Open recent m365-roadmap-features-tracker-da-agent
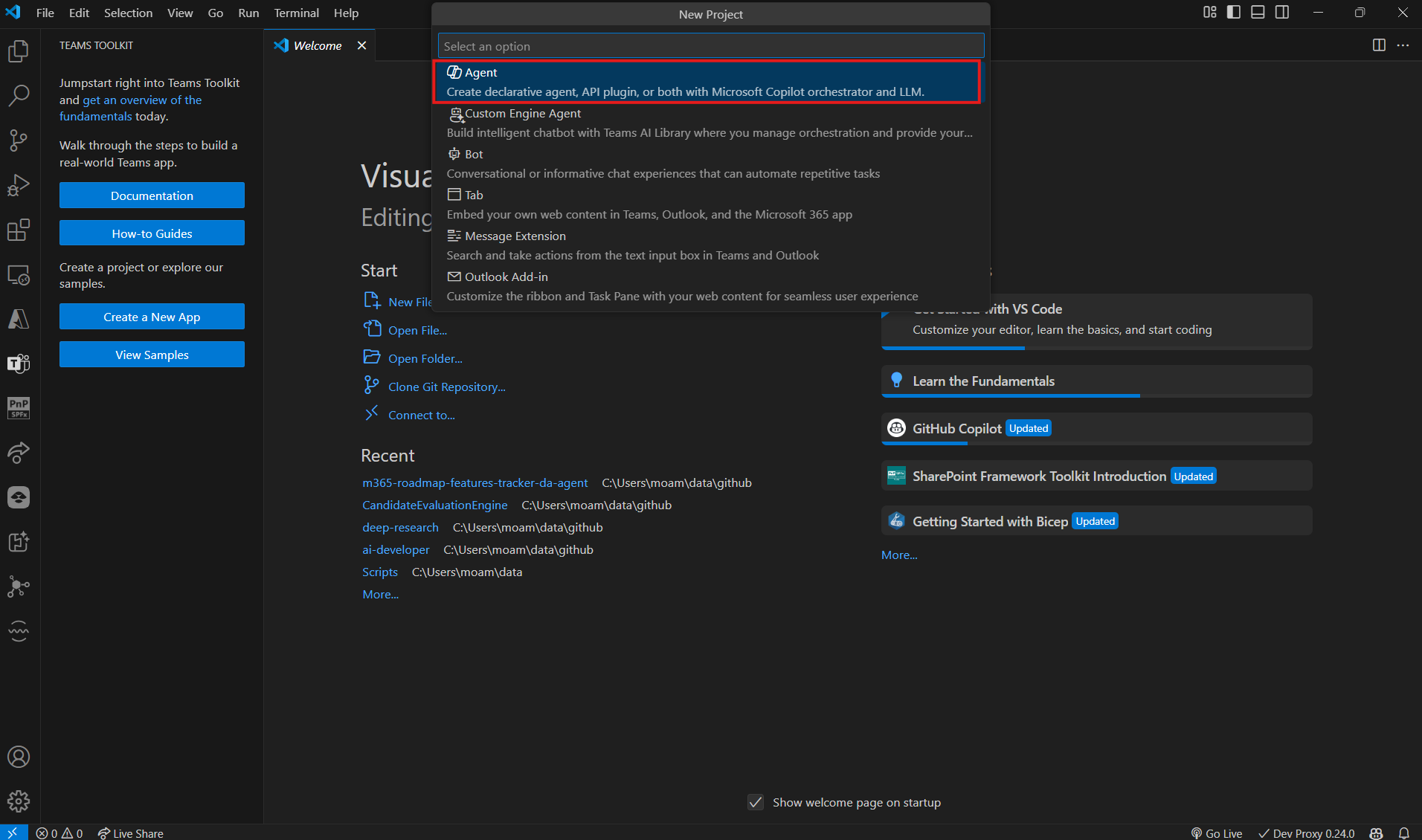The width and height of the screenshot is (1422, 840). click(474, 482)
